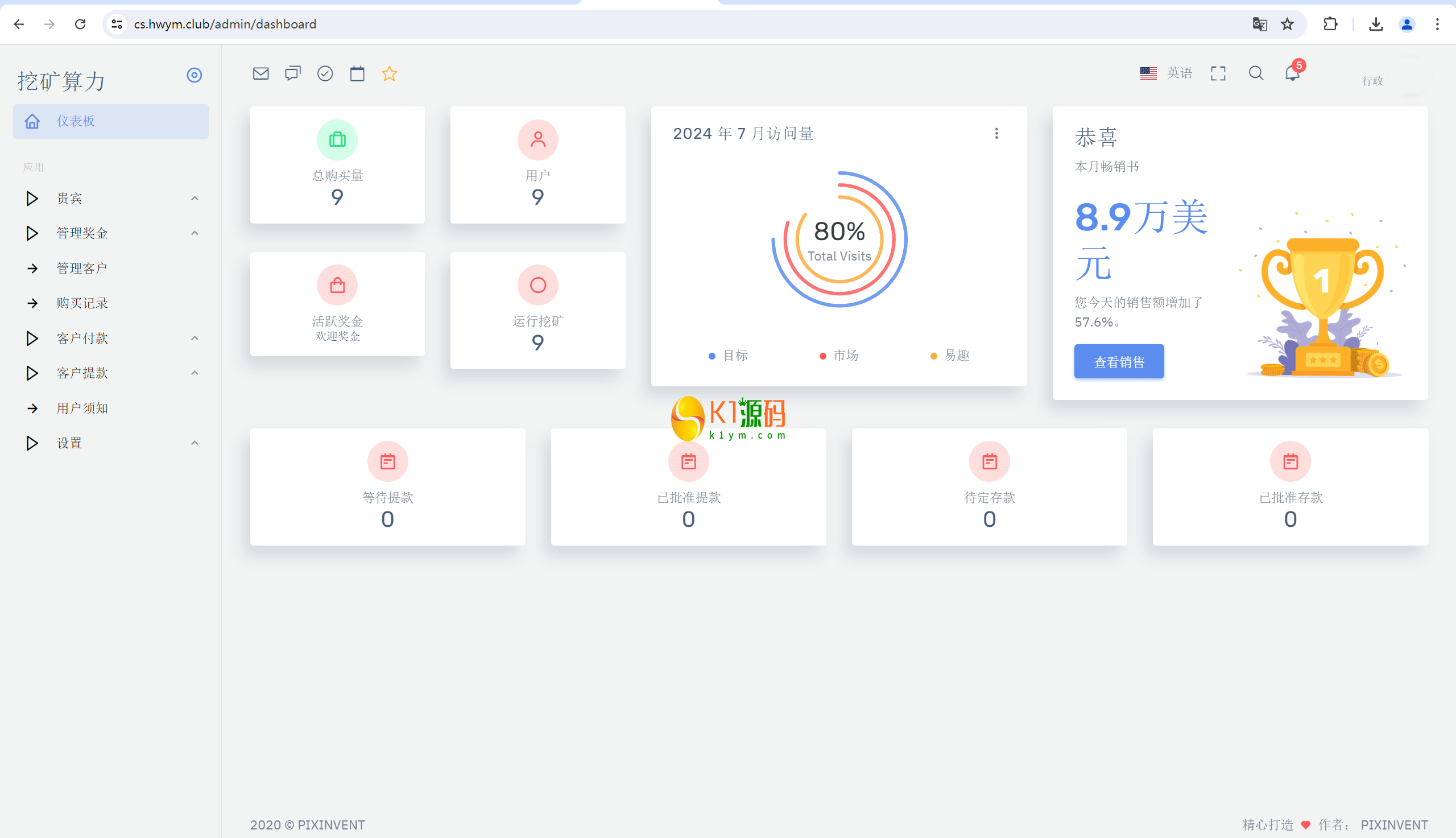Expand the 贵宾 sidebar menu chevron
1456x838 pixels.
195,199
